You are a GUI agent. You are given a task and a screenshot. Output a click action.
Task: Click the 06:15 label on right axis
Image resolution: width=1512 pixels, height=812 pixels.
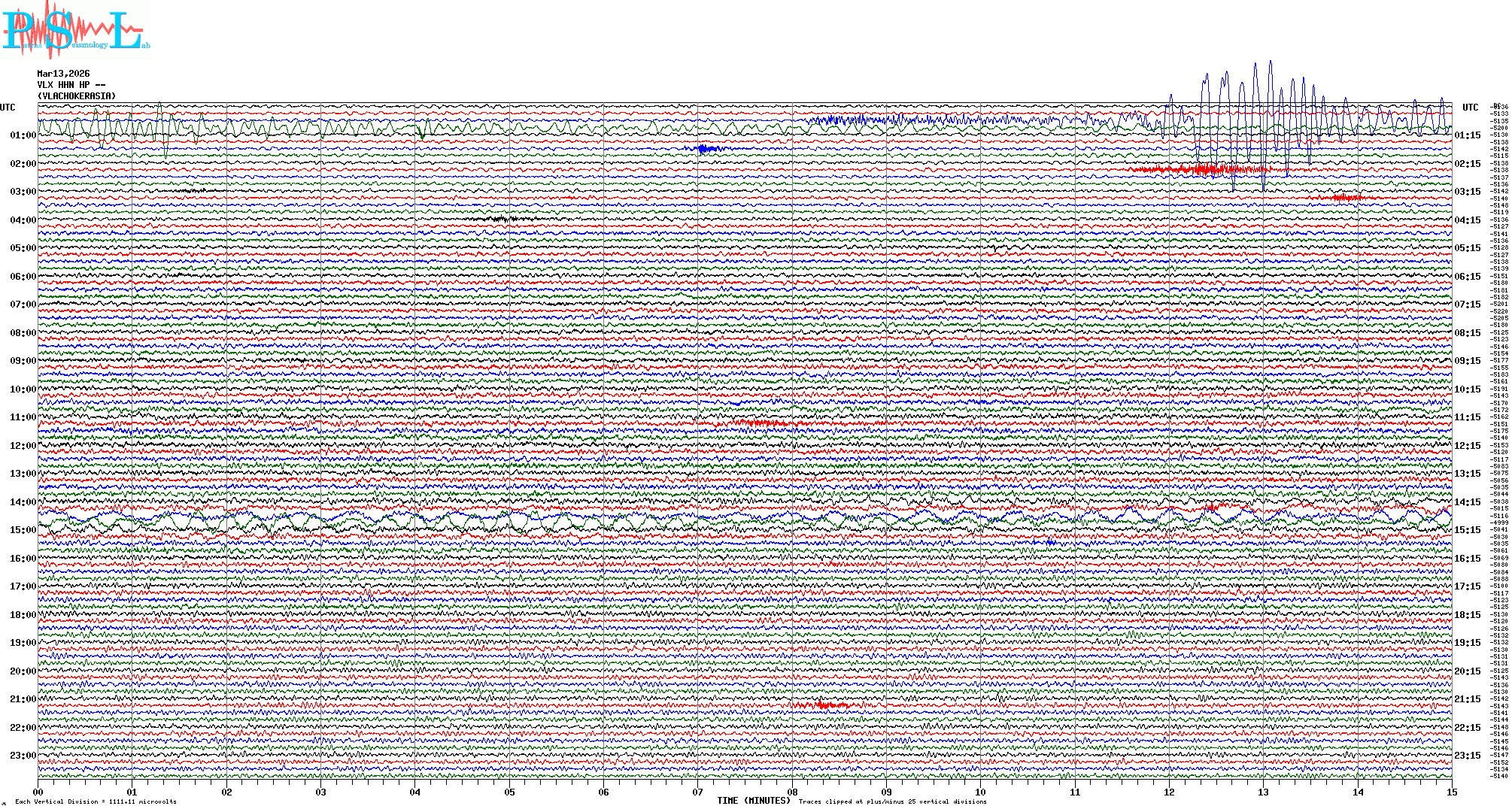pyautogui.click(x=1467, y=277)
